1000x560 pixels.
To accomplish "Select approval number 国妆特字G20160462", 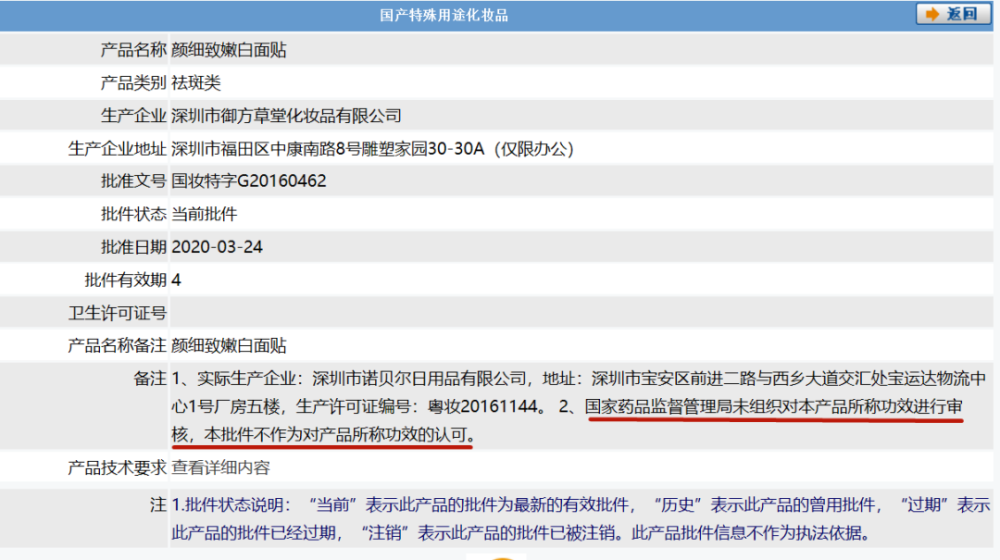I will coord(249,181).
